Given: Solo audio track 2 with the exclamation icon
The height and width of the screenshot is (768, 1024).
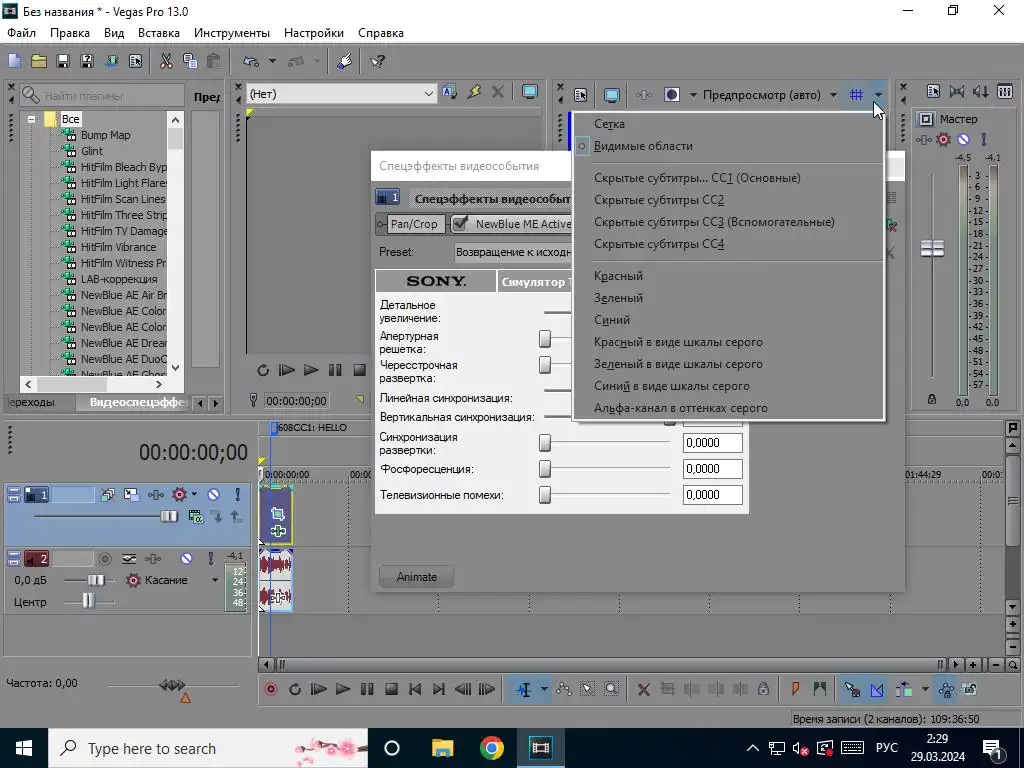Looking at the screenshot, I should [210, 559].
